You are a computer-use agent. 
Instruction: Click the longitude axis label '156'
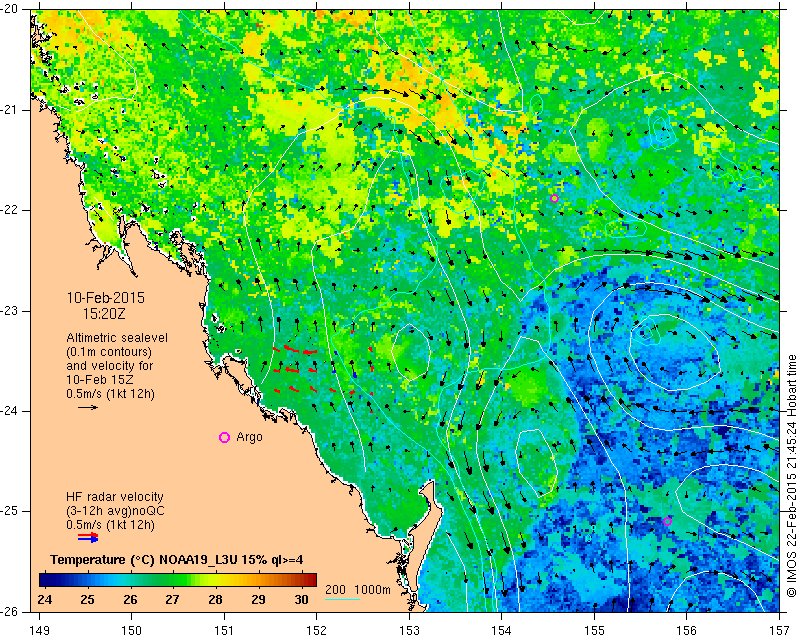tap(687, 631)
